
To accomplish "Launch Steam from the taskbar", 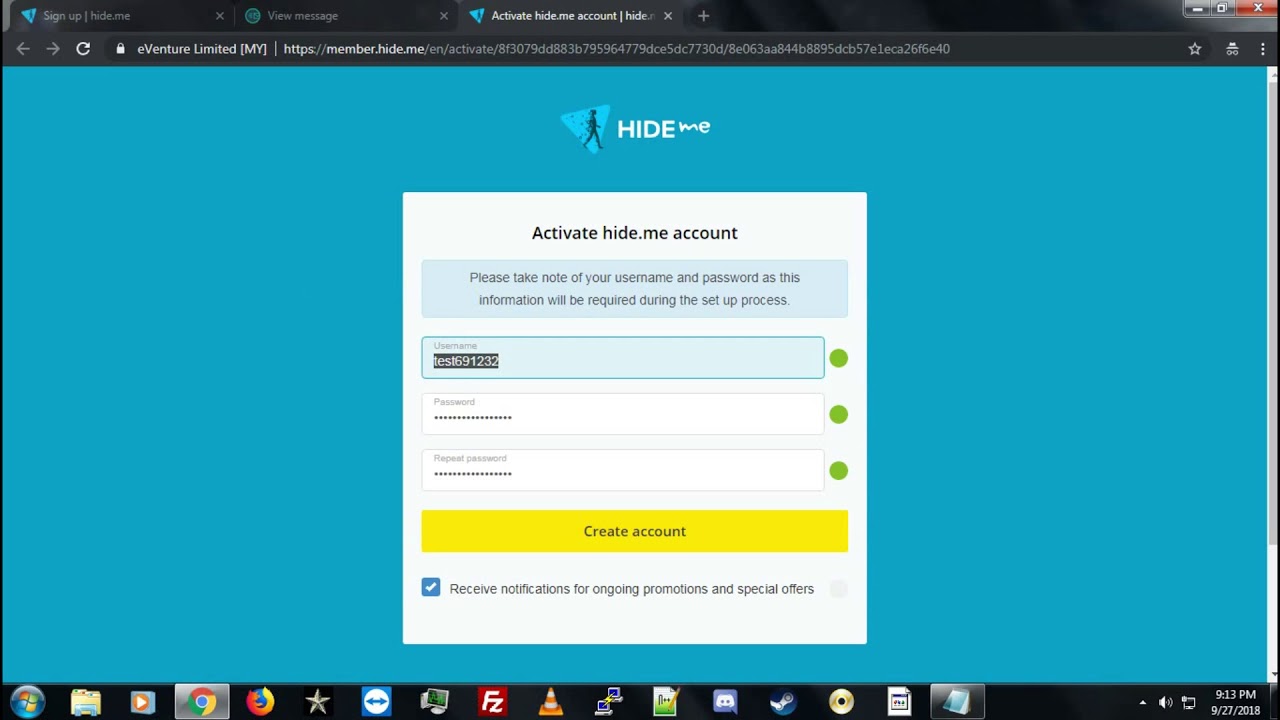I will coord(783,702).
